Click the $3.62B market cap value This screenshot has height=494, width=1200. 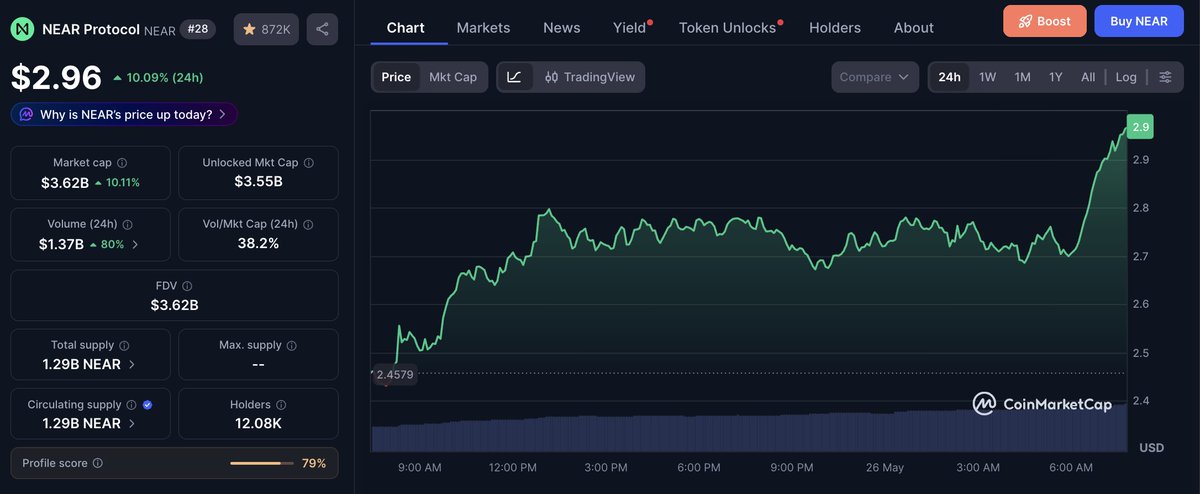coord(65,182)
